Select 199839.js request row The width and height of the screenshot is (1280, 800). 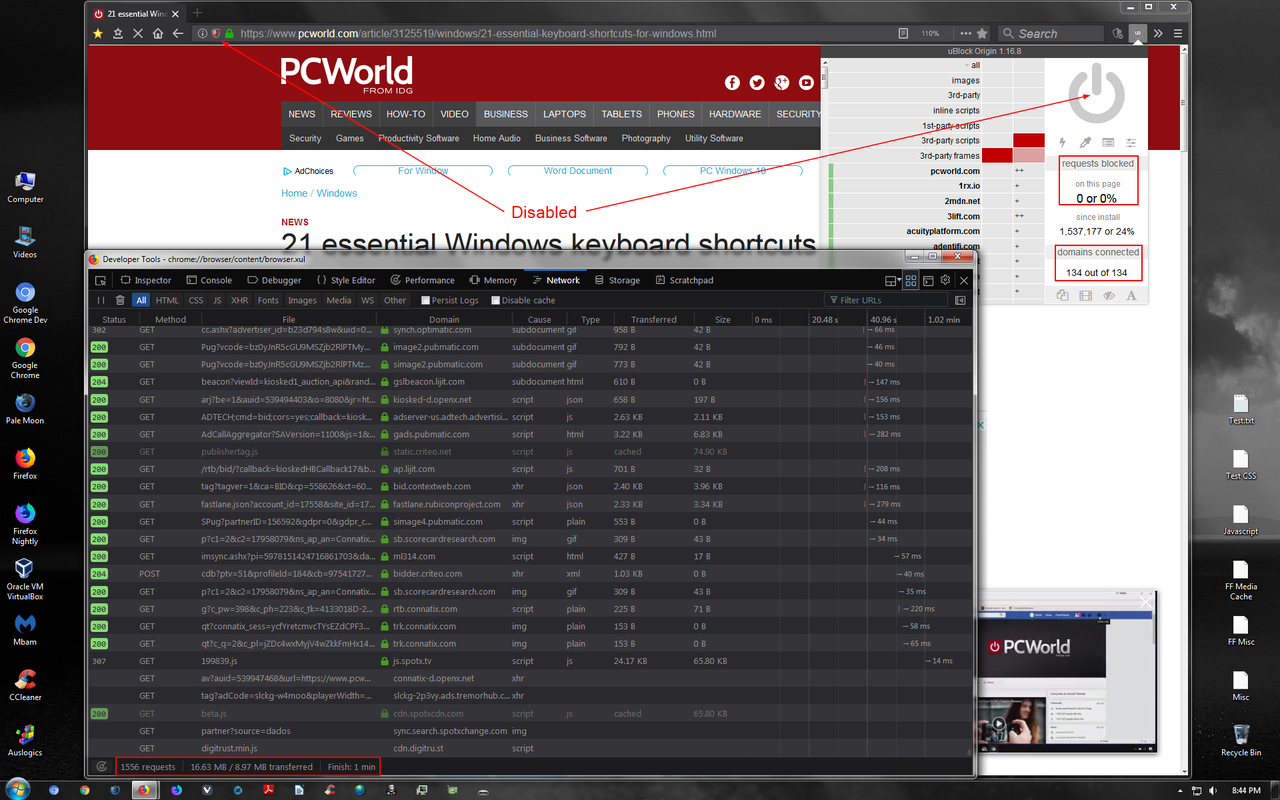pos(530,661)
